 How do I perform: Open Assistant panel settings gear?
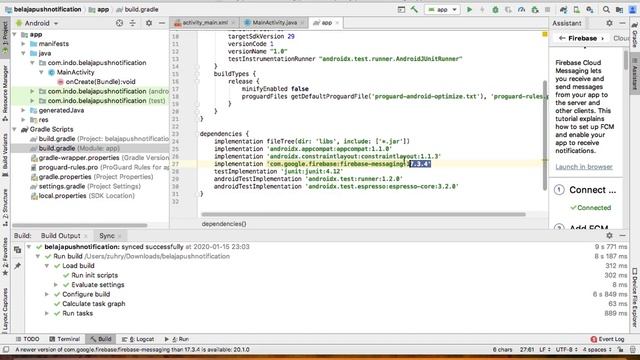coord(609,23)
